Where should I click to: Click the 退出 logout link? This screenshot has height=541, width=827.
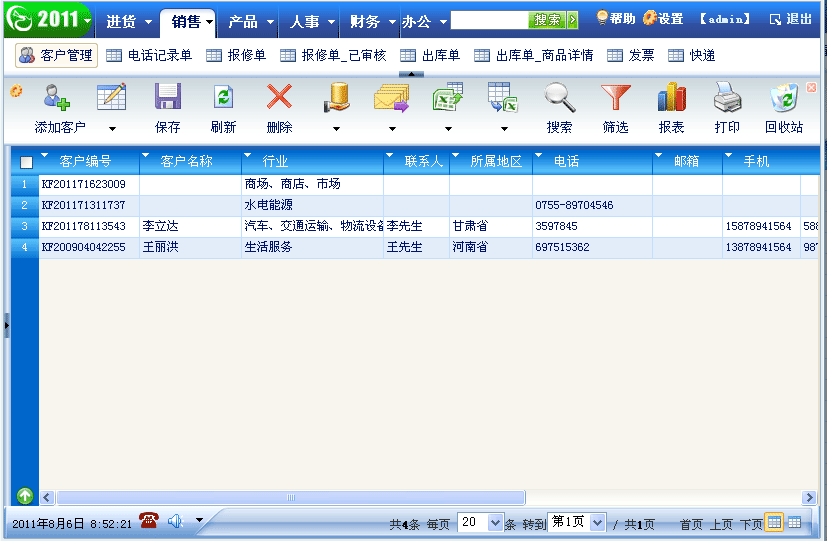(791, 20)
